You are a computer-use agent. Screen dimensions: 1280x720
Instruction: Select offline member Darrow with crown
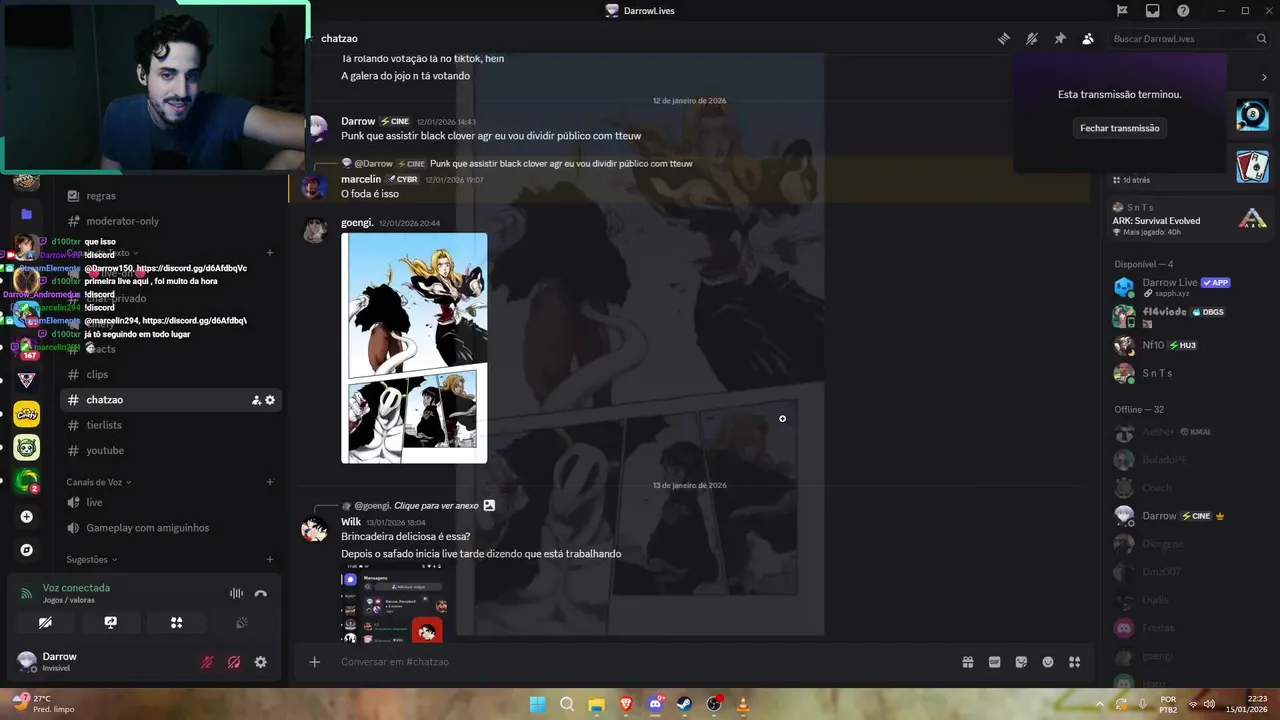1190,516
